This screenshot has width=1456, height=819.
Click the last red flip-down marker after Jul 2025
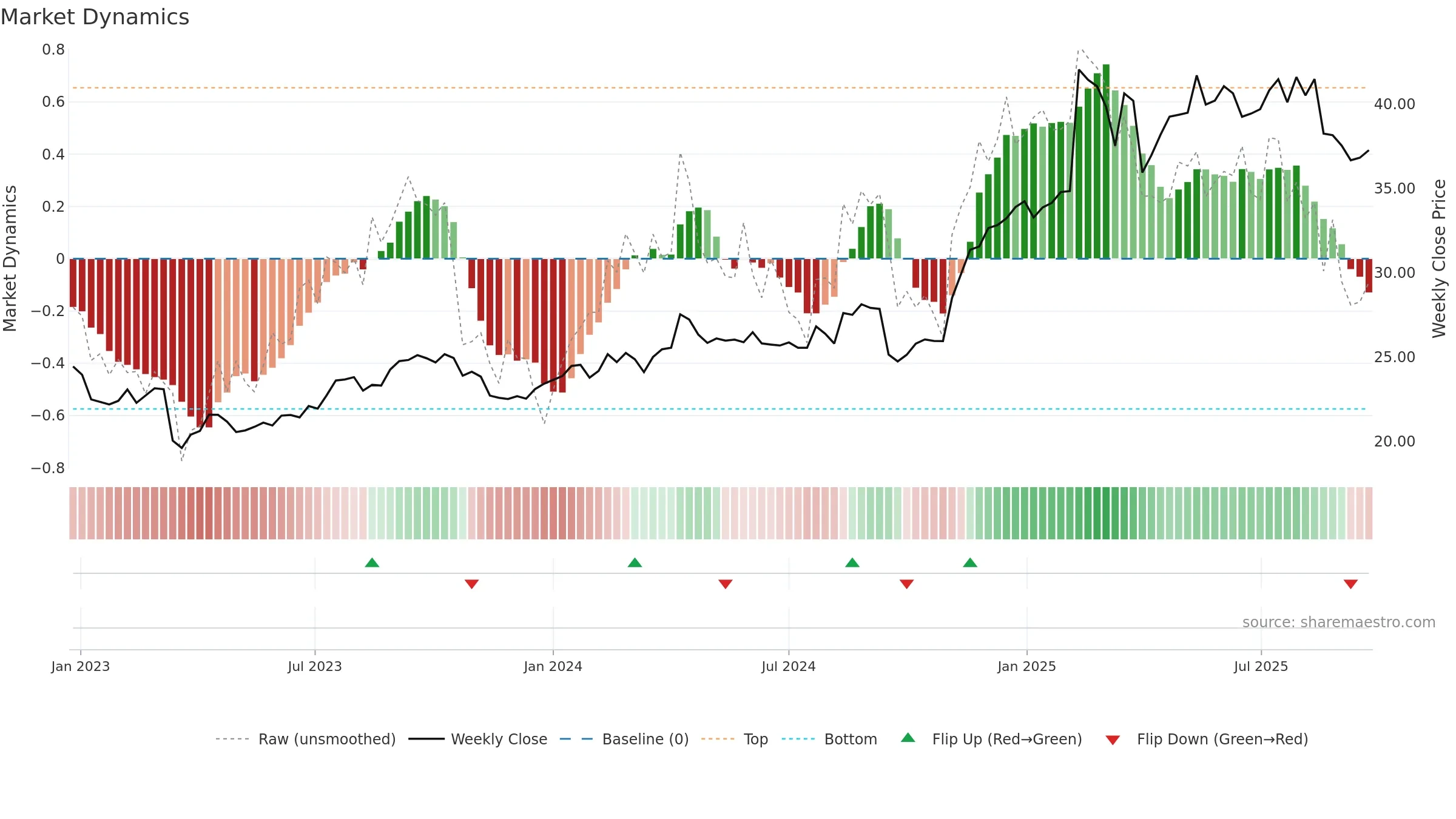(1350, 584)
